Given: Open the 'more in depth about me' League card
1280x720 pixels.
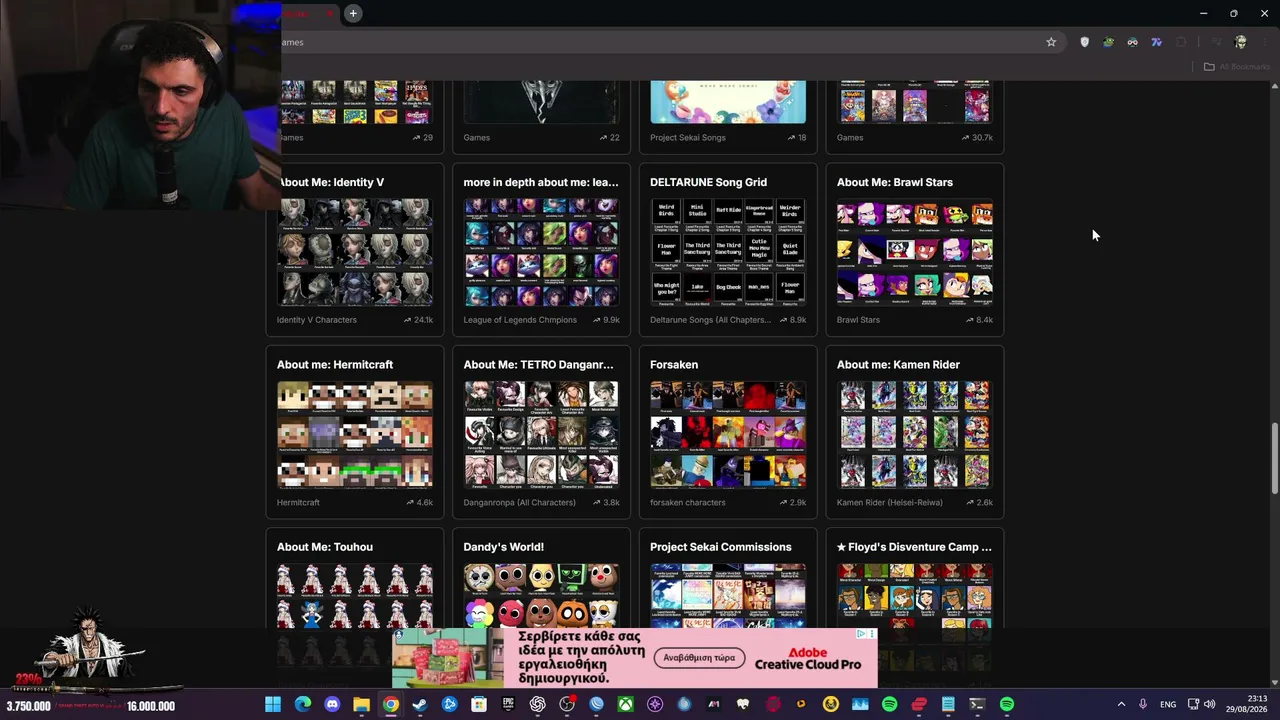Looking at the screenshot, I should 541,250.
